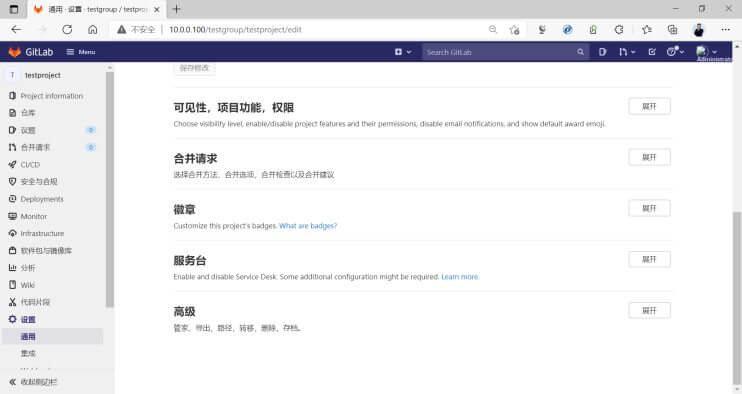
Task: Click the 不安全 site warning icon
Action: tap(122, 29)
